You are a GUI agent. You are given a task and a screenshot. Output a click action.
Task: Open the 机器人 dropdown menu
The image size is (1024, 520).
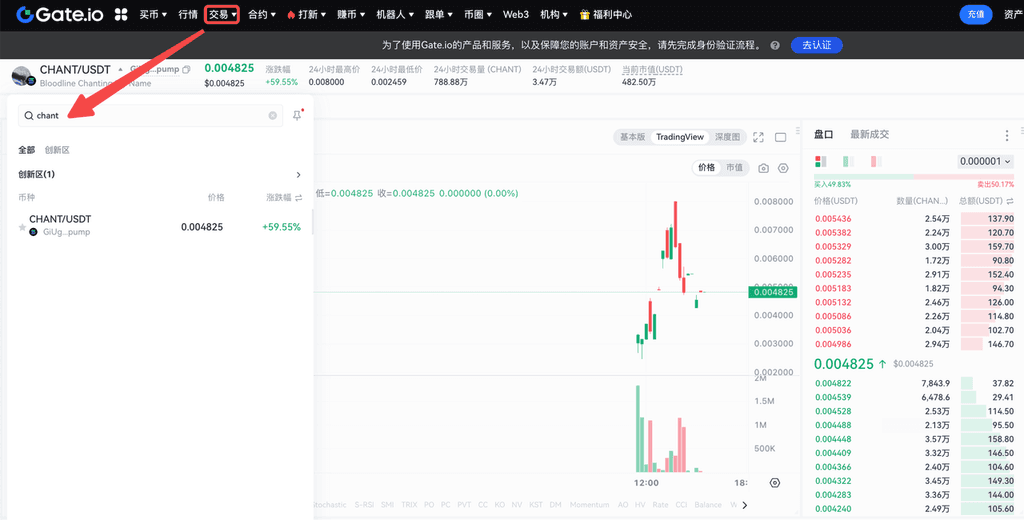[x=395, y=14]
